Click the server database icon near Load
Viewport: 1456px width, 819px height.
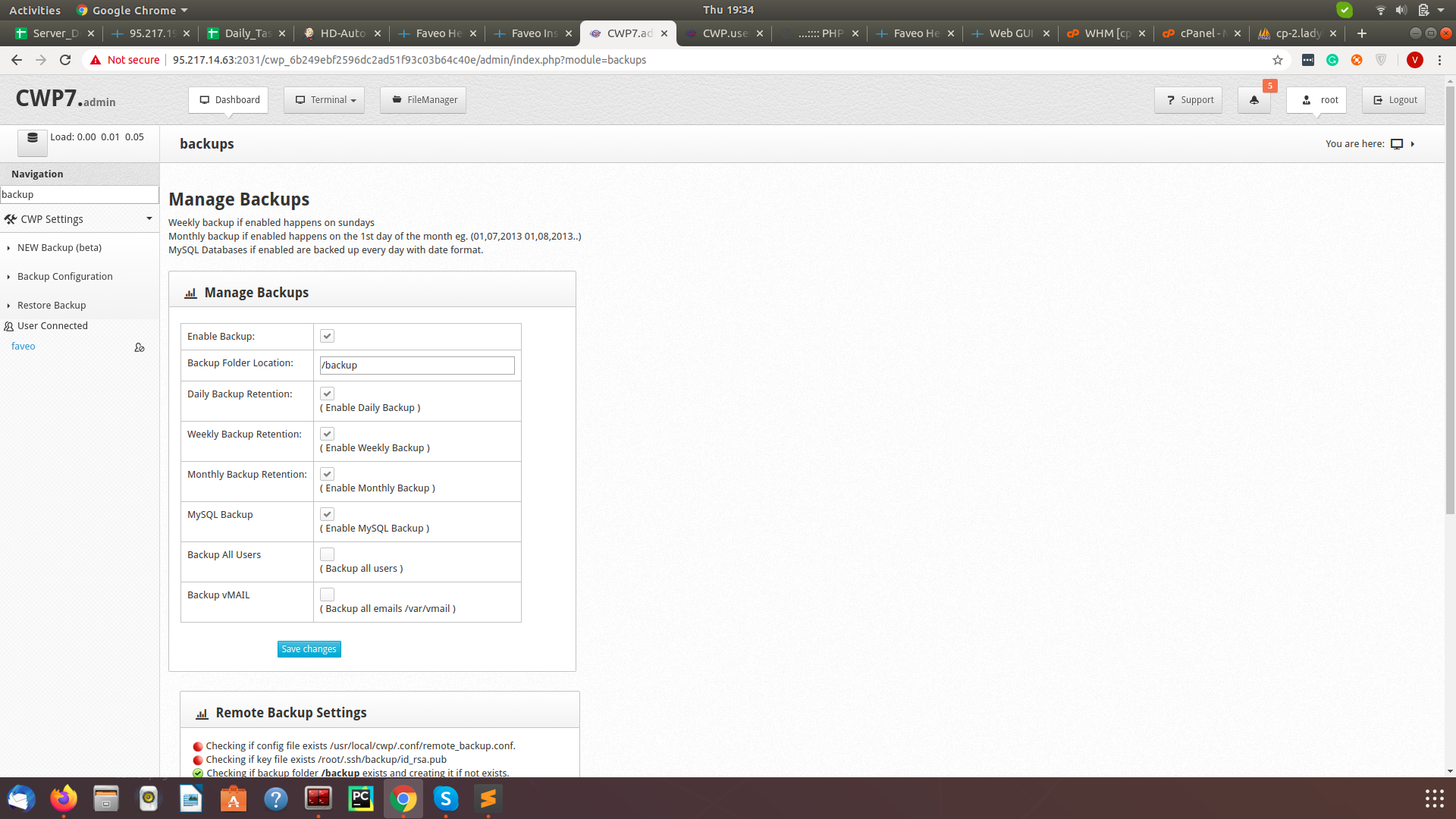point(32,139)
